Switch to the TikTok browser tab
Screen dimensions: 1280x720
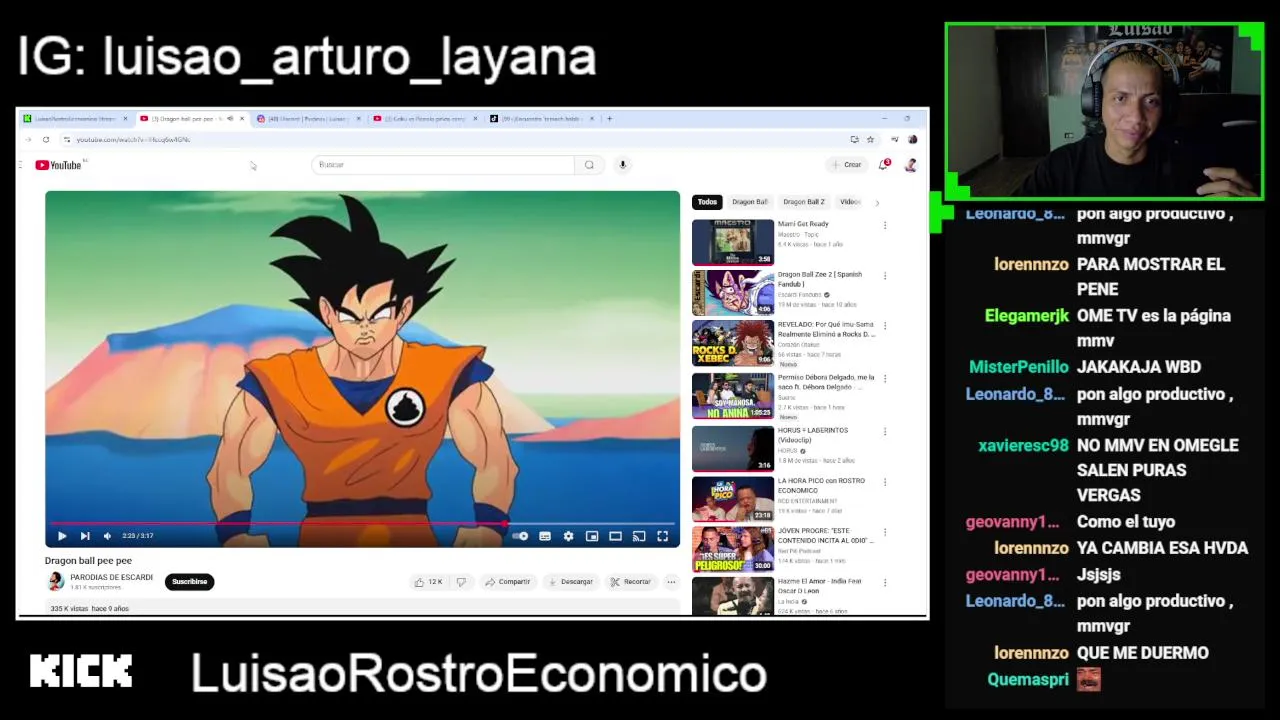pos(540,119)
